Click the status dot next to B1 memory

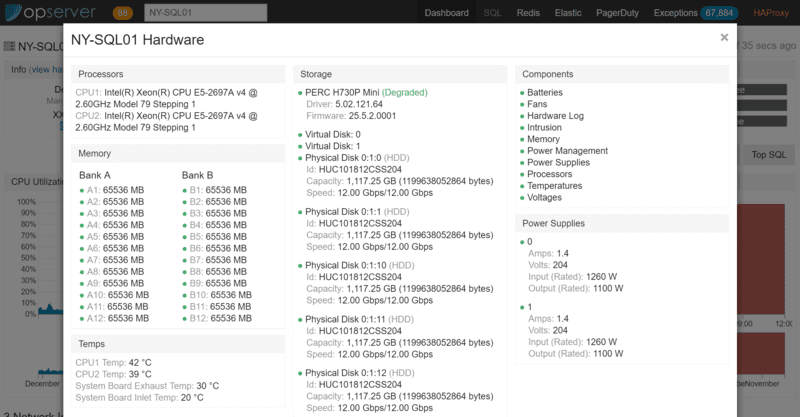(185, 191)
